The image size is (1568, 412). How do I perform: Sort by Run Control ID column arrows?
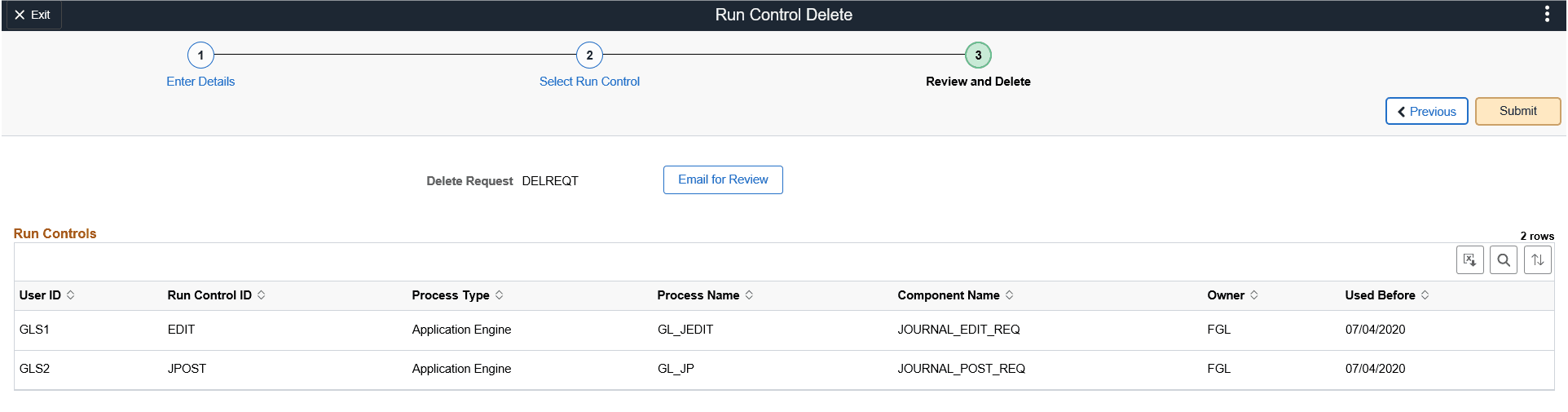(x=262, y=295)
